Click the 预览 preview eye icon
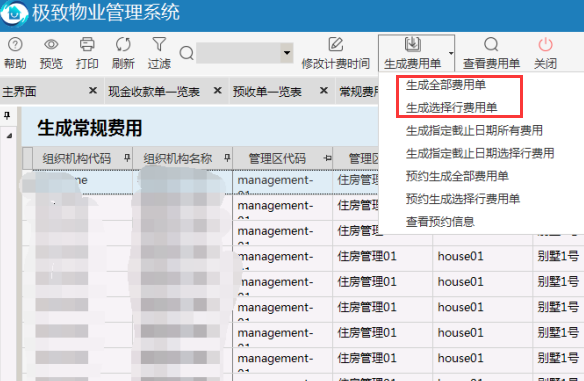The height and width of the screenshot is (381, 584). tap(51, 45)
